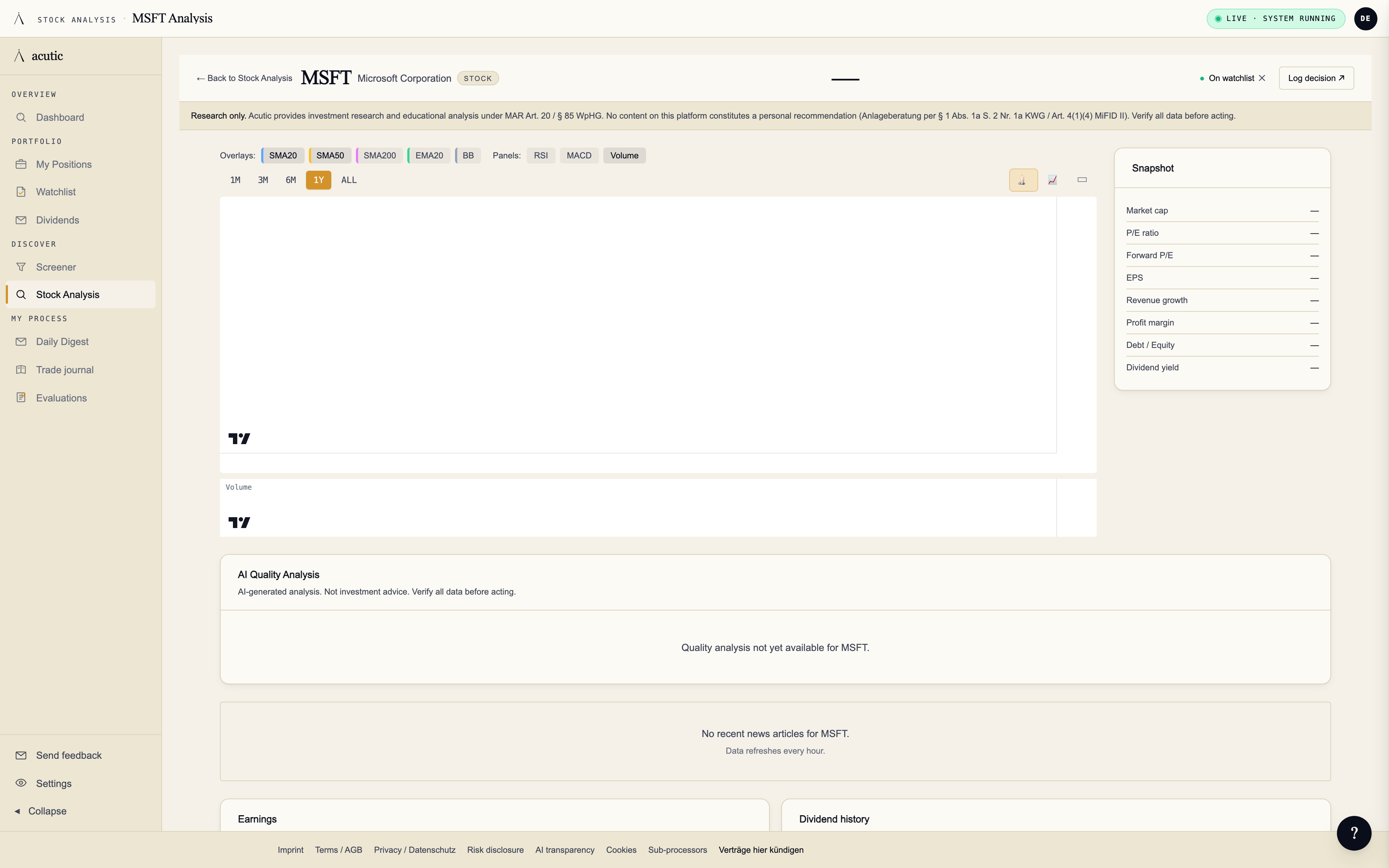This screenshot has height=868, width=1389.
Task: Click the 'P/E ratio' snapshot row
Action: point(1222,233)
